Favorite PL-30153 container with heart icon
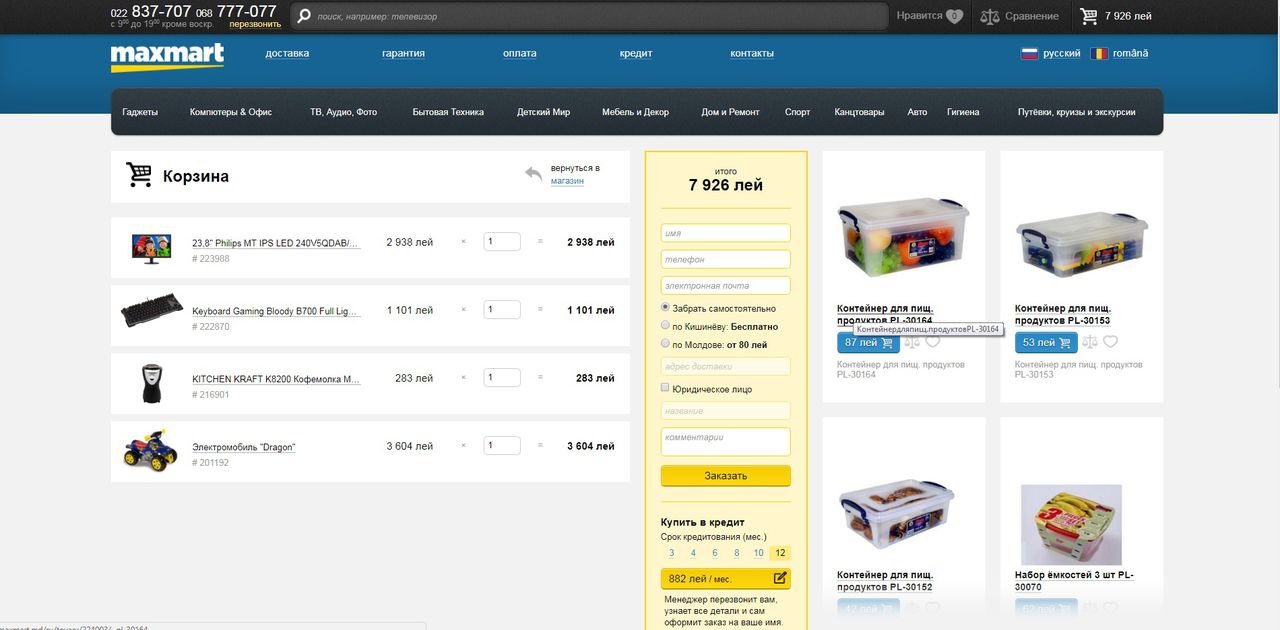Screen dimensions: 1280x630 pos(1110,342)
